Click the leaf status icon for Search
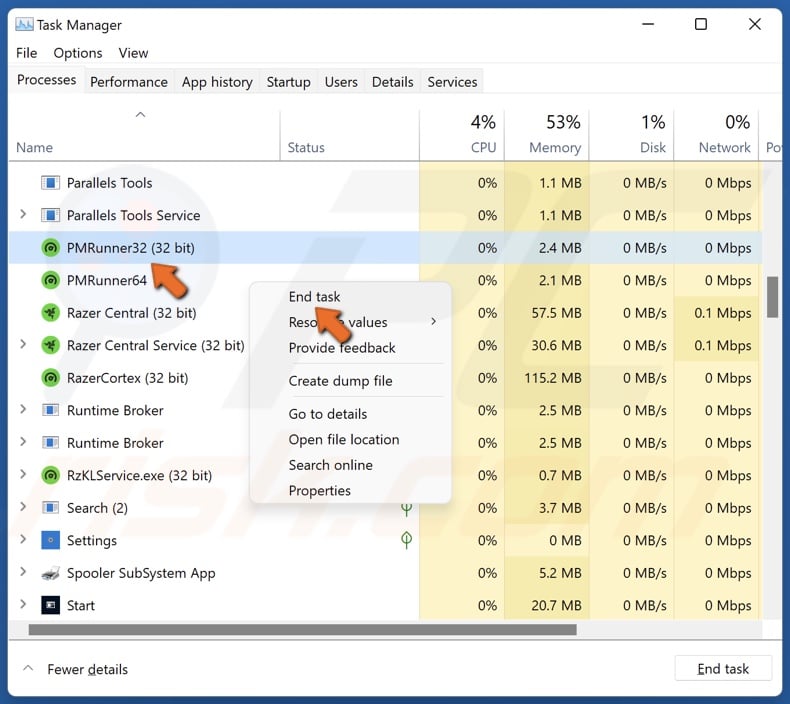This screenshot has height=704, width=790. [x=407, y=509]
